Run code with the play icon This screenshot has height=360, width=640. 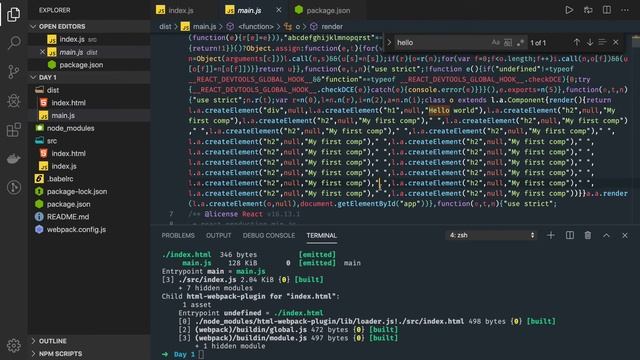(569, 10)
